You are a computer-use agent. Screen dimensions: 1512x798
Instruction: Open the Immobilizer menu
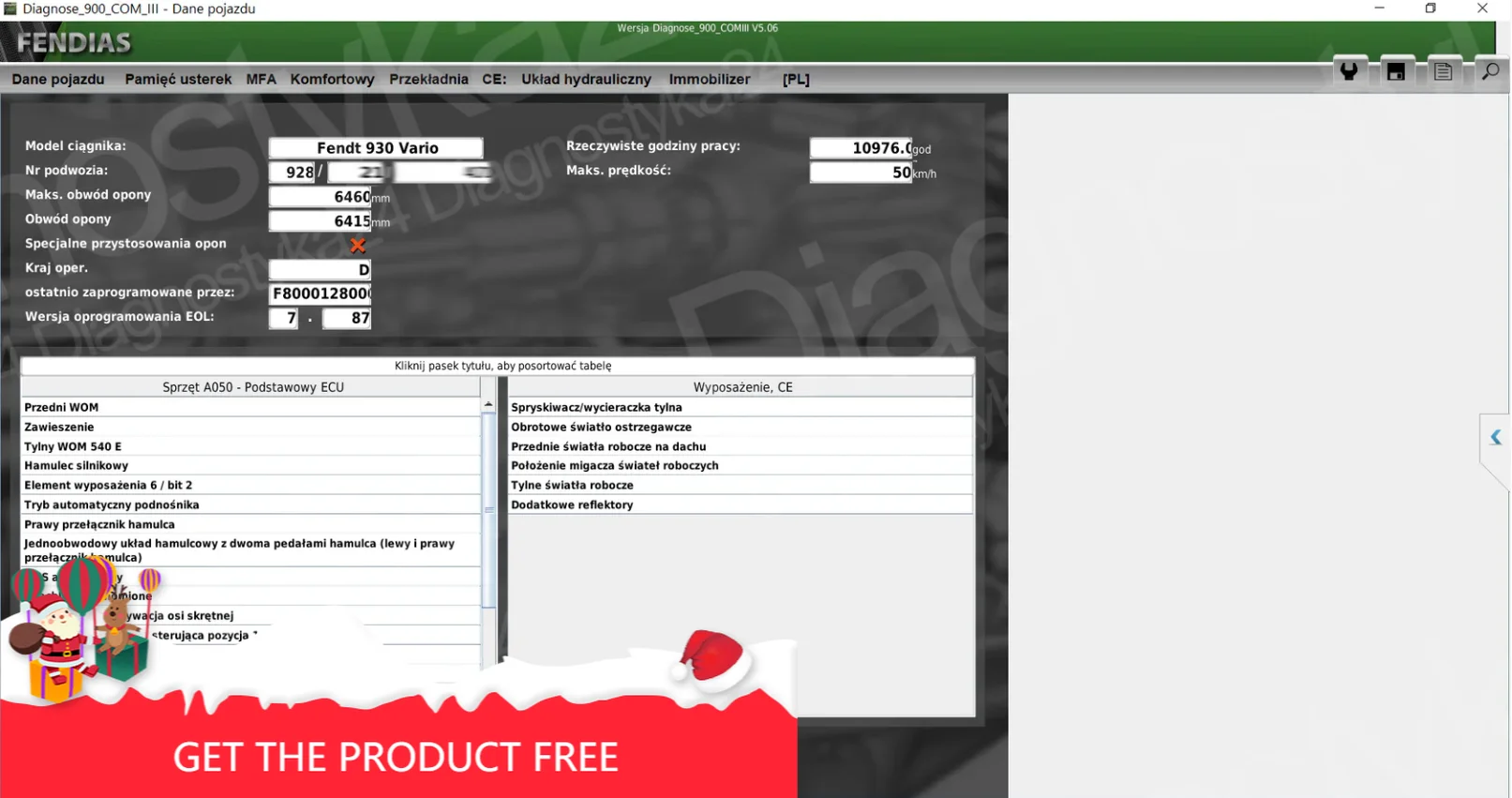(x=710, y=80)
